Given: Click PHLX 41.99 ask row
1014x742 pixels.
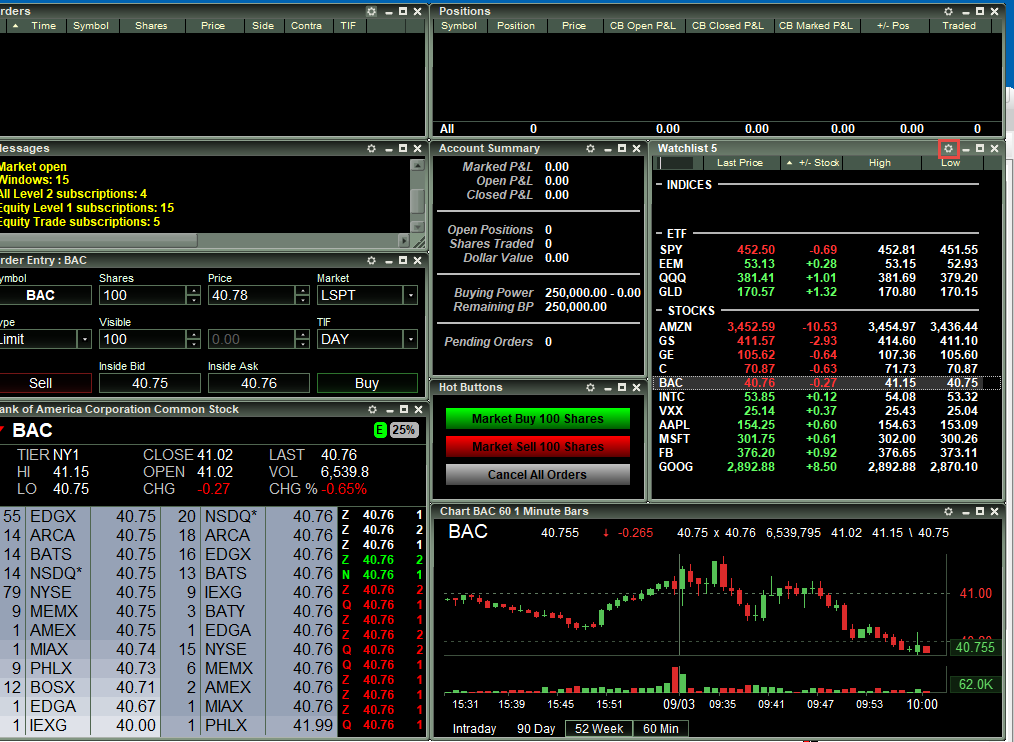Looking at the screenshot, I should (248, 725).
